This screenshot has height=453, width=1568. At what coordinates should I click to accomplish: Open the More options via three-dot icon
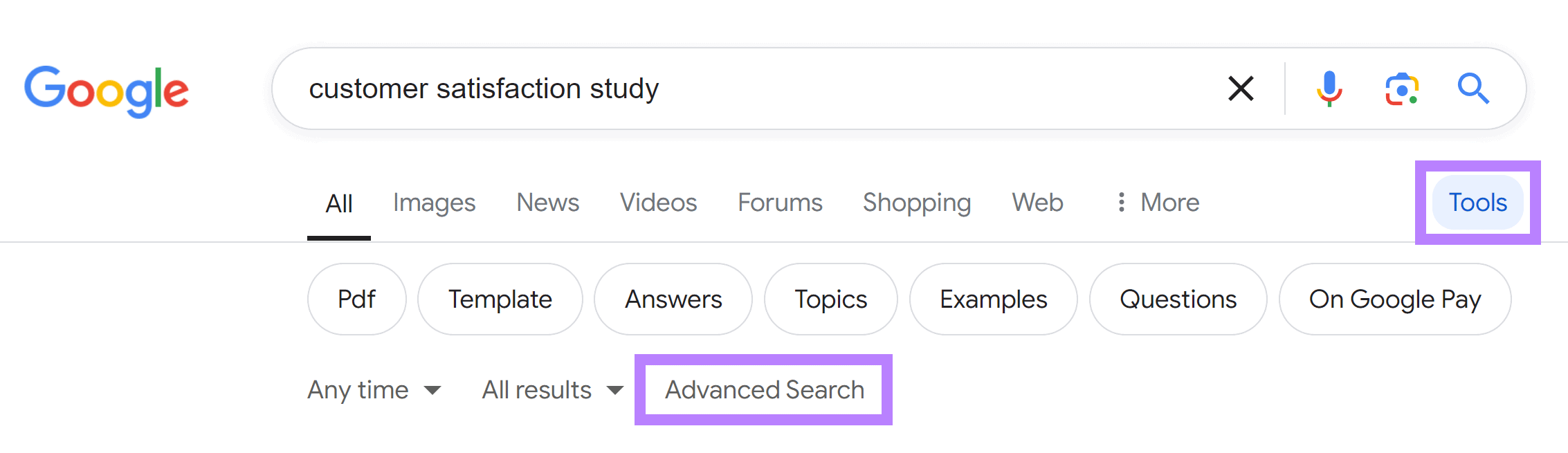click(1121, 202)
